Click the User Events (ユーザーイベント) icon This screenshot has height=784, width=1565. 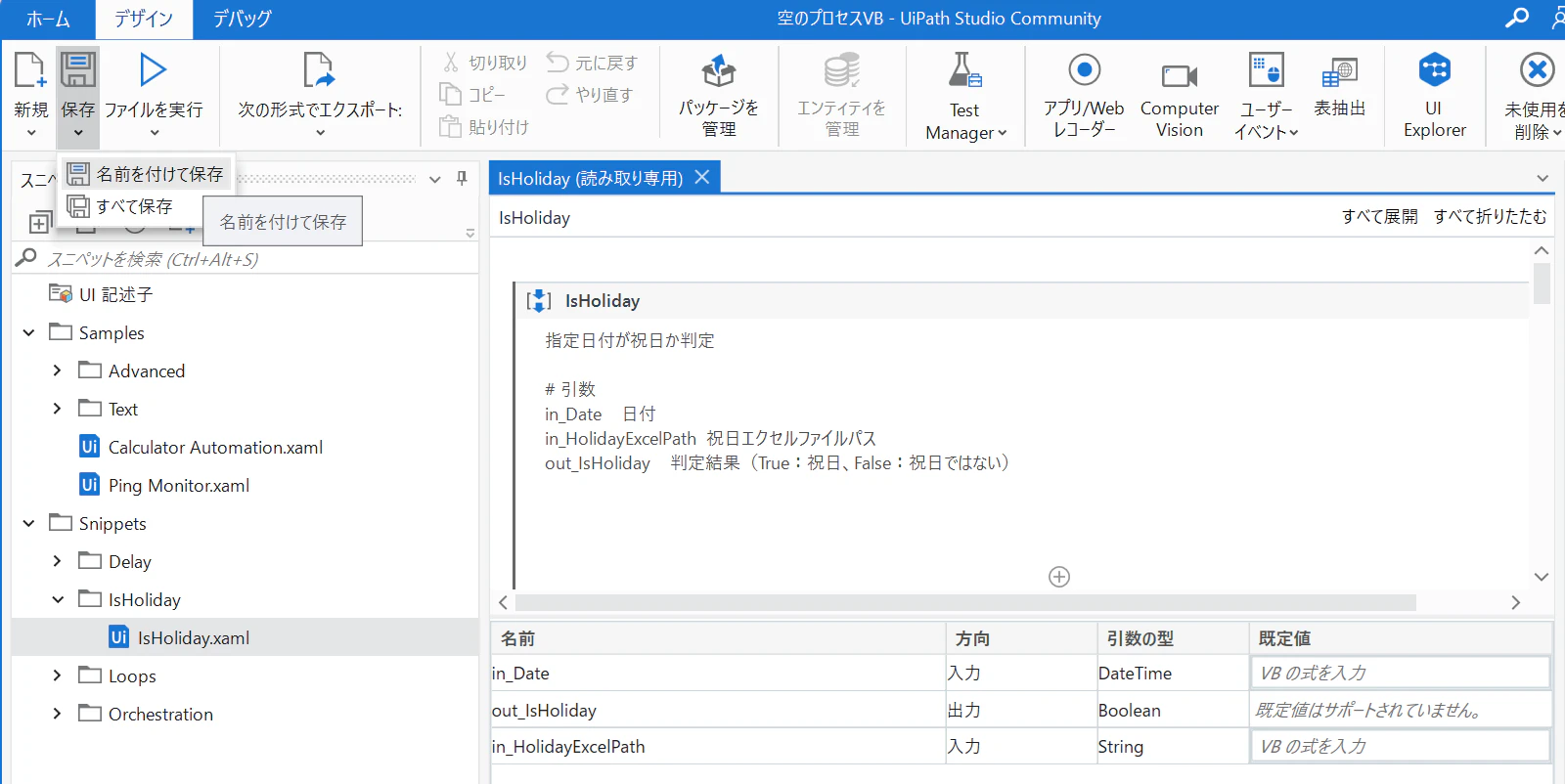click(x=1267, y=70)
